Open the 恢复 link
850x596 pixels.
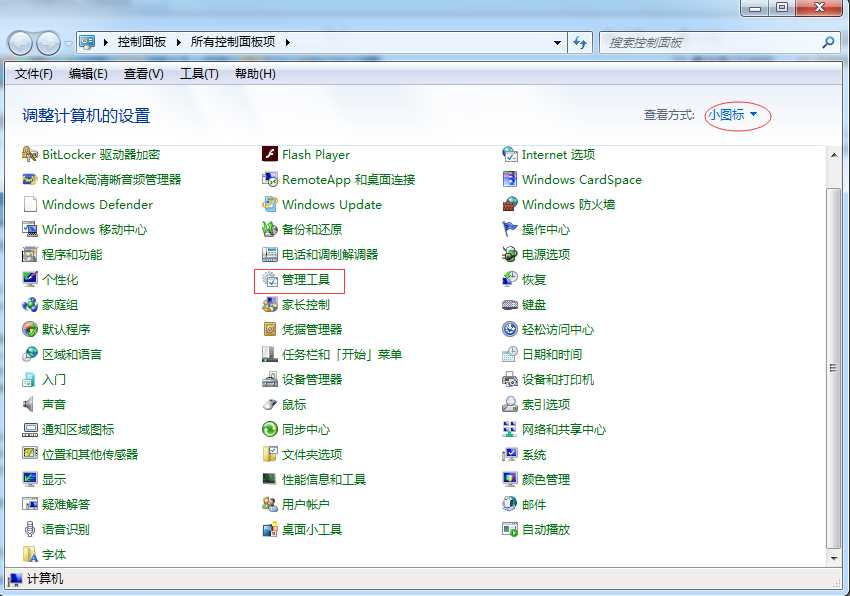(534, 279)
